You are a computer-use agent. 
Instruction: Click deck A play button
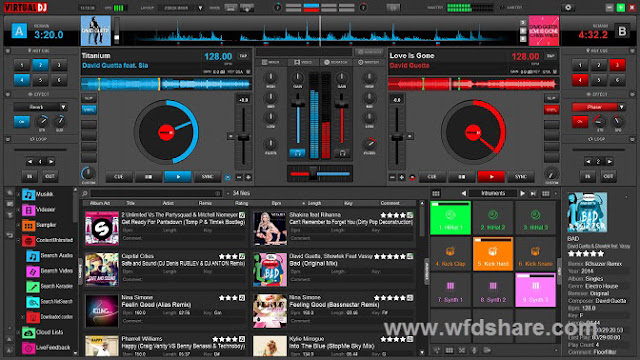pos(178,177)
